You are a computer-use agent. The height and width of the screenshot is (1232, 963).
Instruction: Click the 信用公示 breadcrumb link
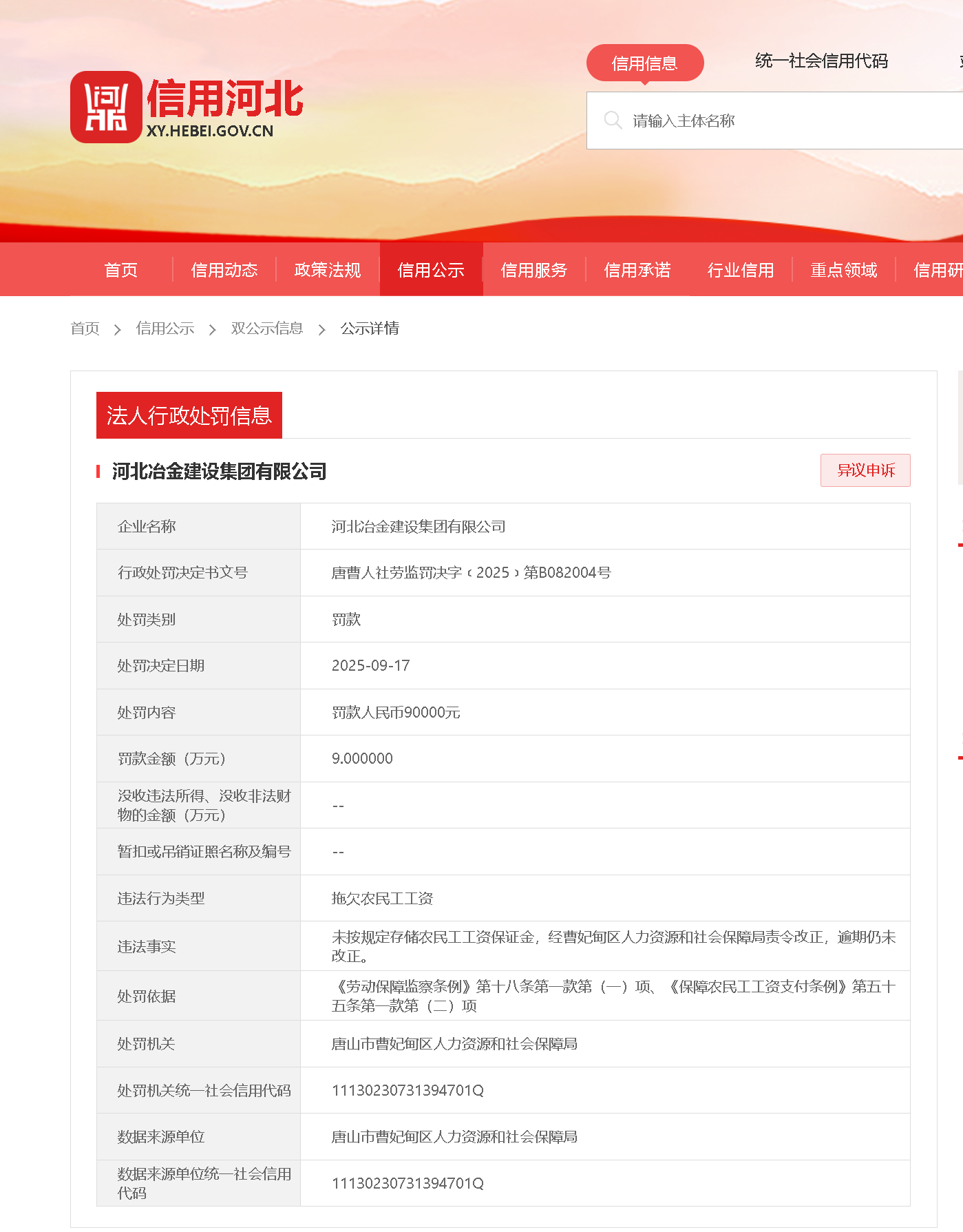pyautogui.click(x=165, y=328)
